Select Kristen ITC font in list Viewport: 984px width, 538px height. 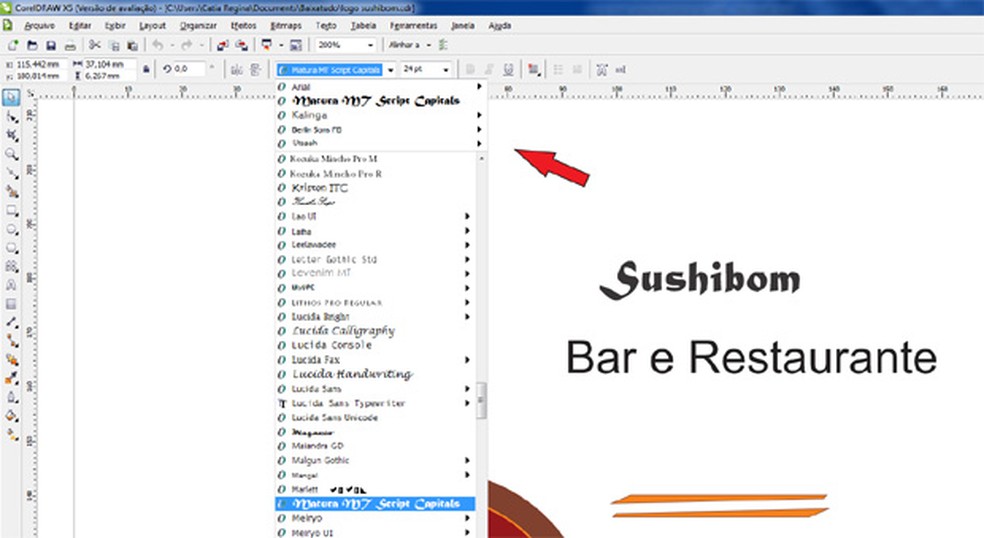tap(319, 187)
